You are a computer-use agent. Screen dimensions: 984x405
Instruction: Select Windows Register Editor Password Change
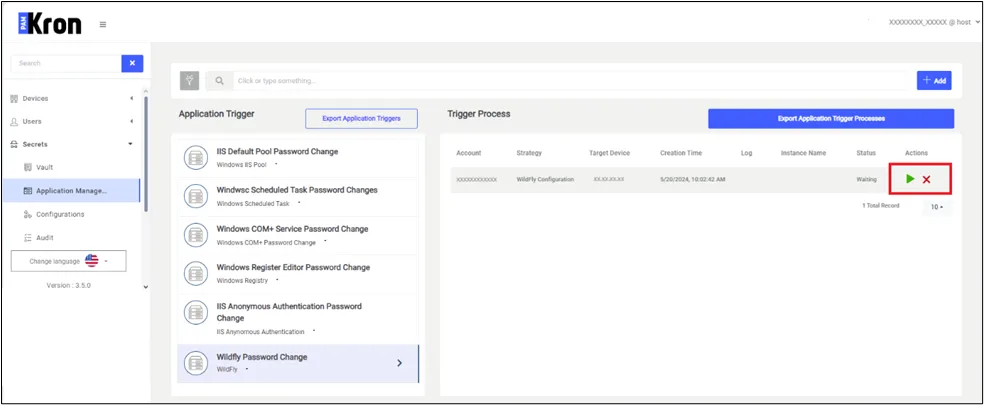(297, 274)
